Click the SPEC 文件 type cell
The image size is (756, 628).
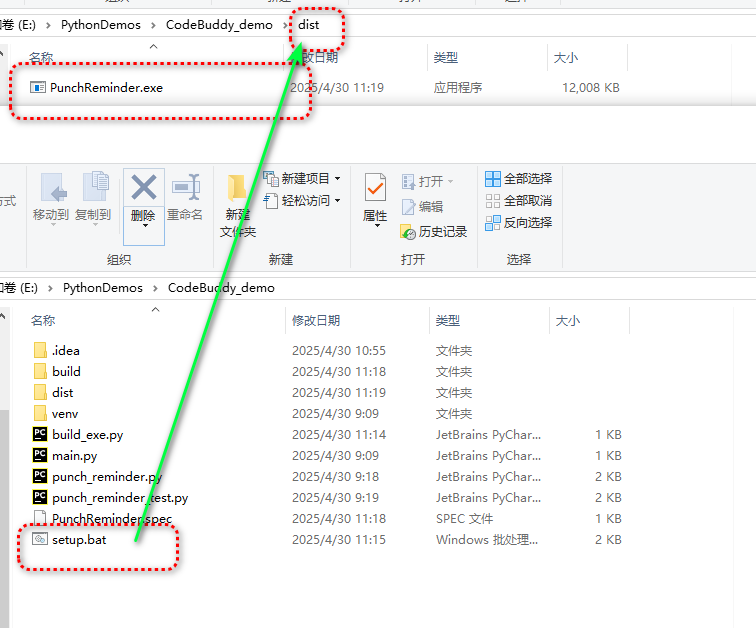click(464, 519)
